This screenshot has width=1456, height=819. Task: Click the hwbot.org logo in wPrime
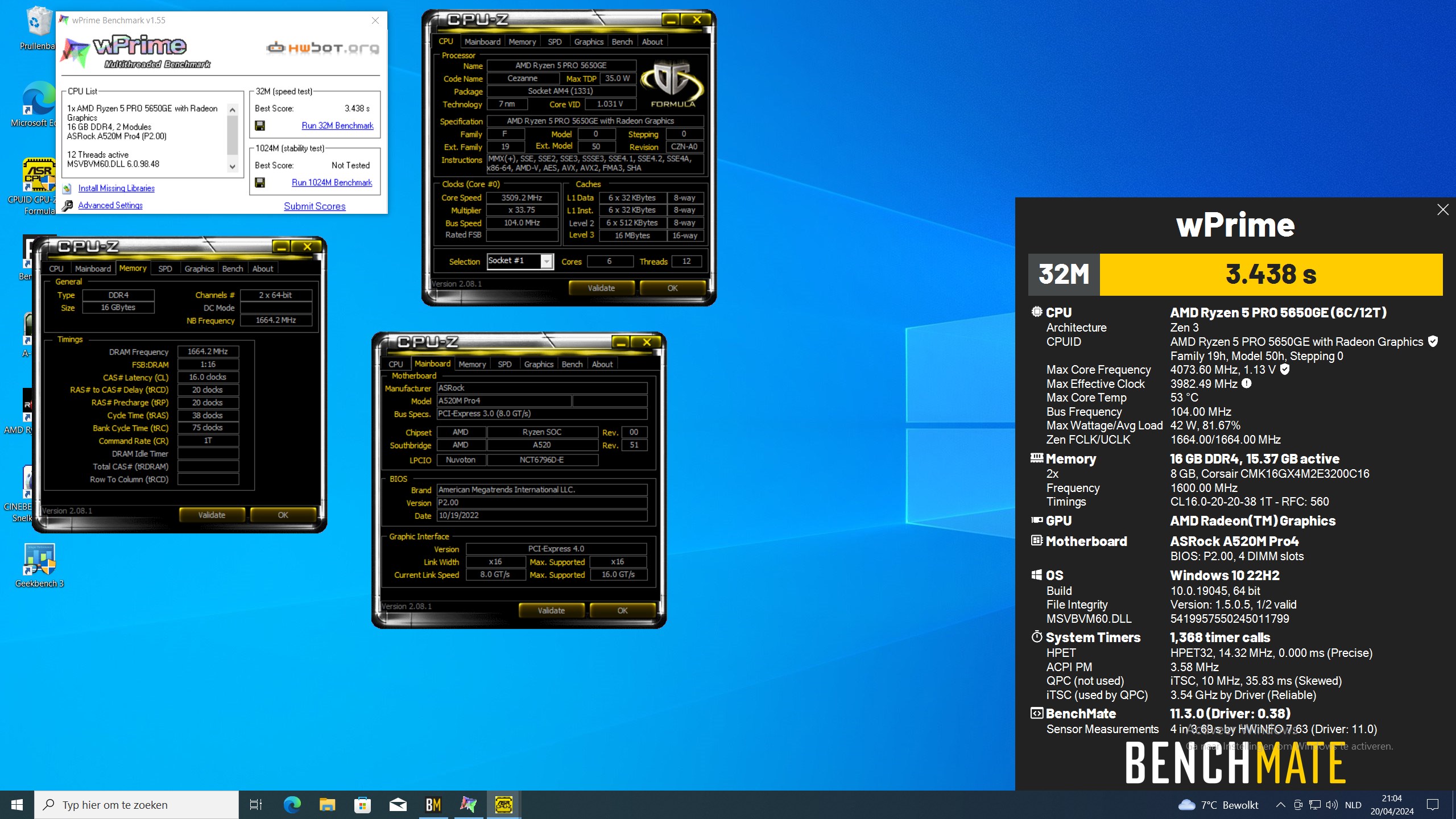tap(322, 48)
